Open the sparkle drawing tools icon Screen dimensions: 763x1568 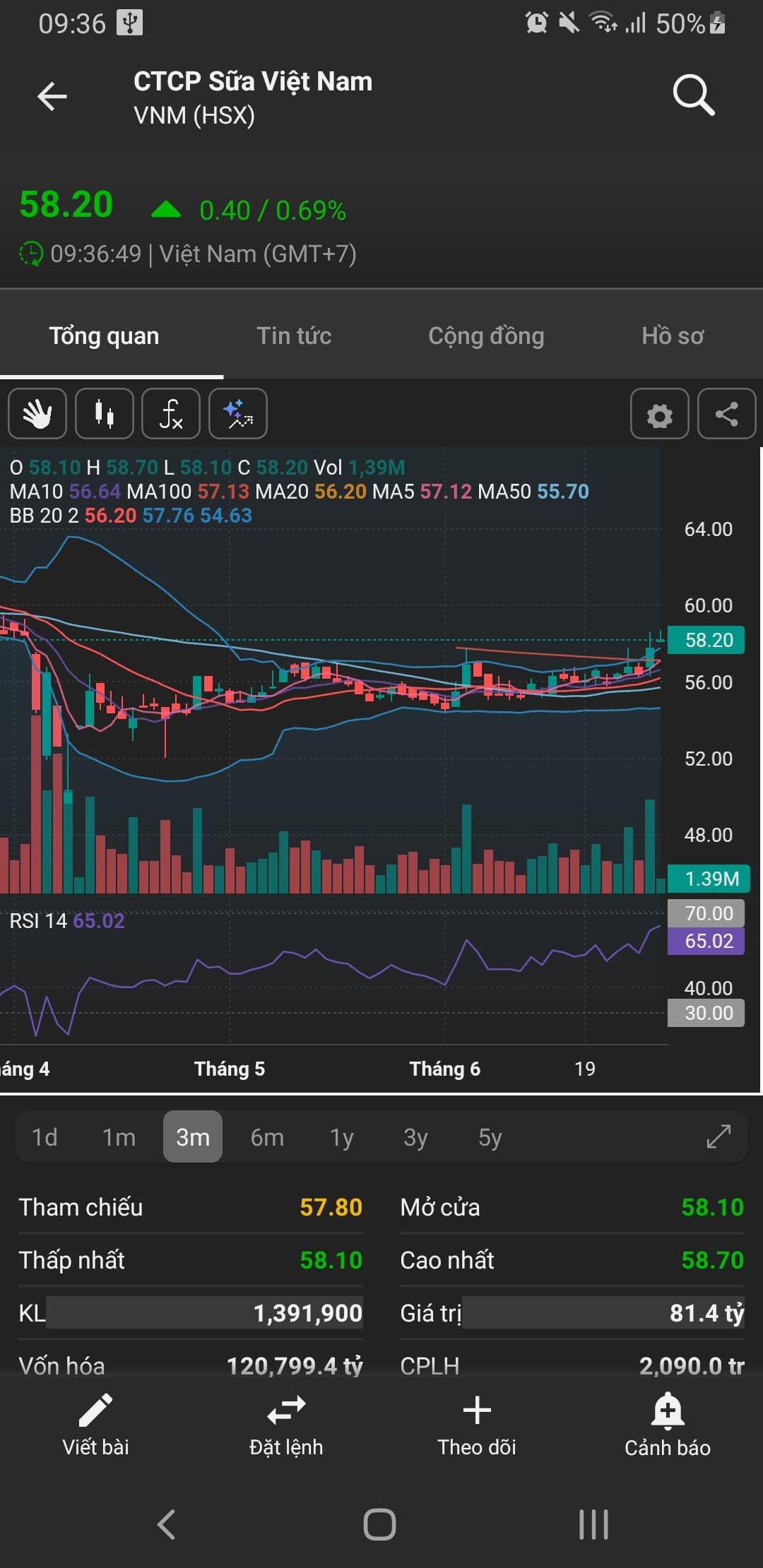click(238, 414)
